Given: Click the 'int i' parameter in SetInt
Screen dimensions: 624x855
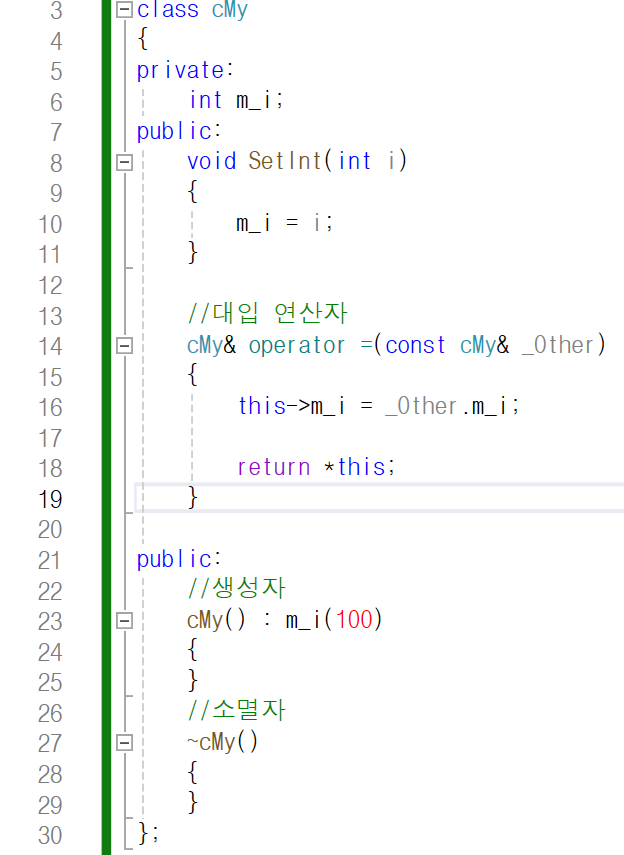Looking at the screenshot, I should pos(365,161).
